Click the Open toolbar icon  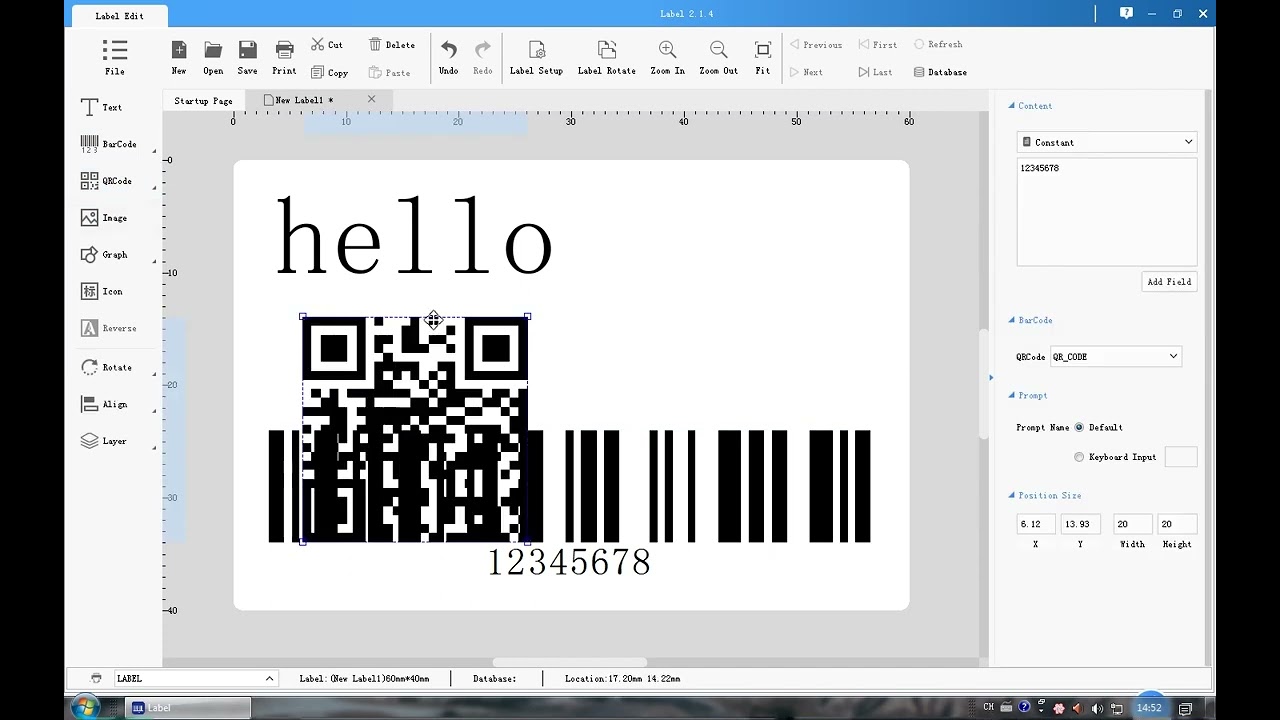(213, 57)
